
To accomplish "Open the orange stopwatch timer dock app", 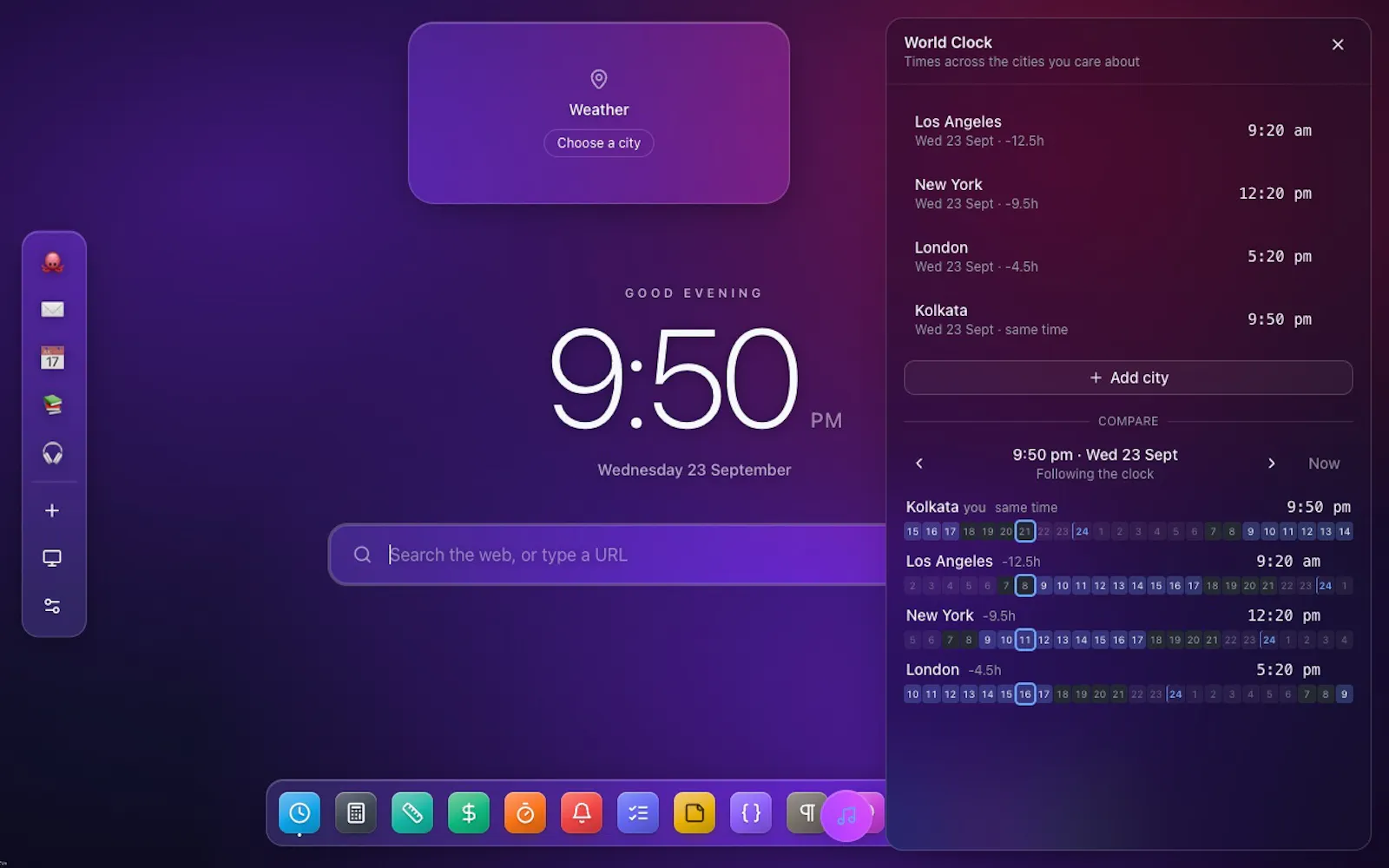I will point(525,813).
